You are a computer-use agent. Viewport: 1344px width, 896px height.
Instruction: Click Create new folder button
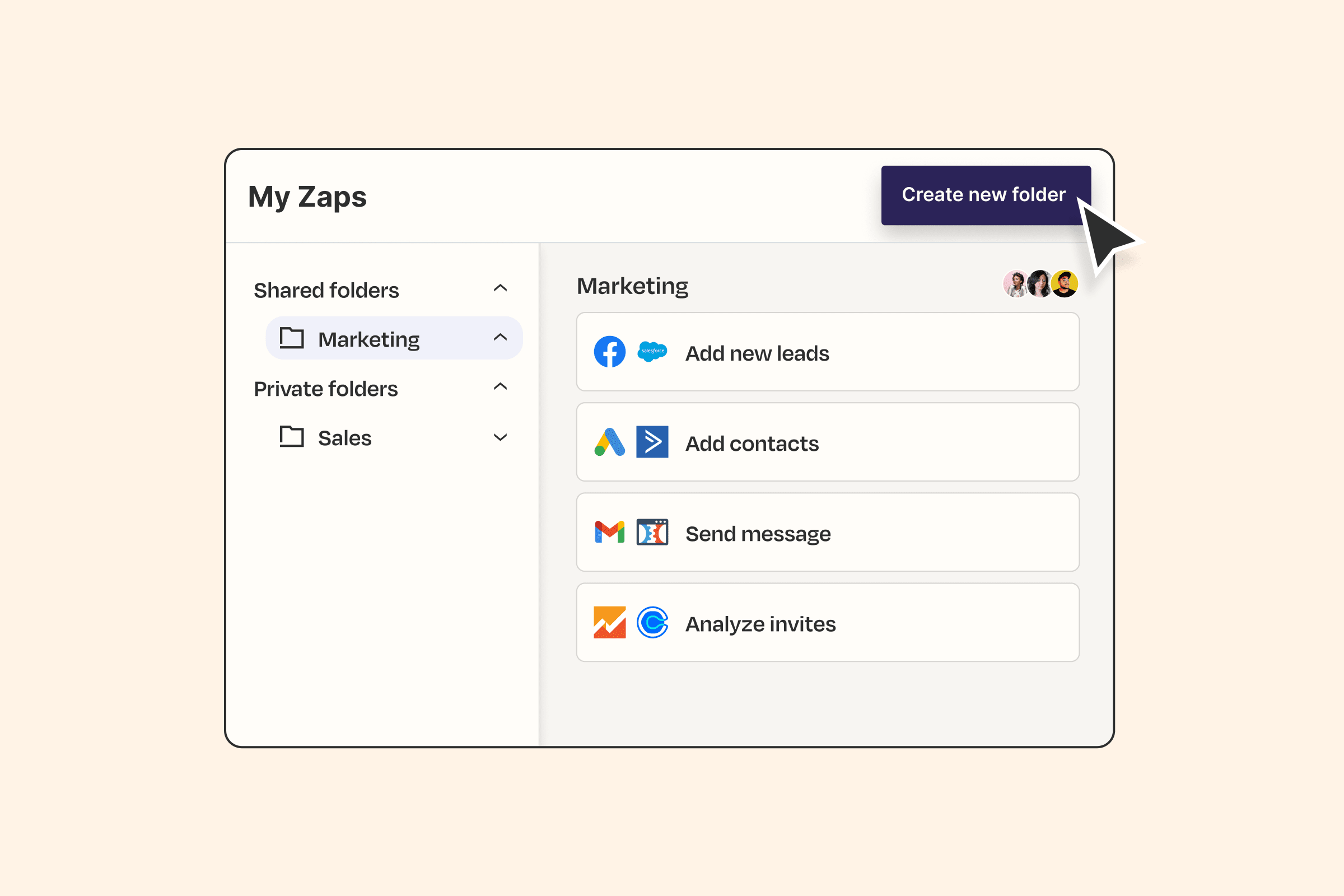point(984,195)
